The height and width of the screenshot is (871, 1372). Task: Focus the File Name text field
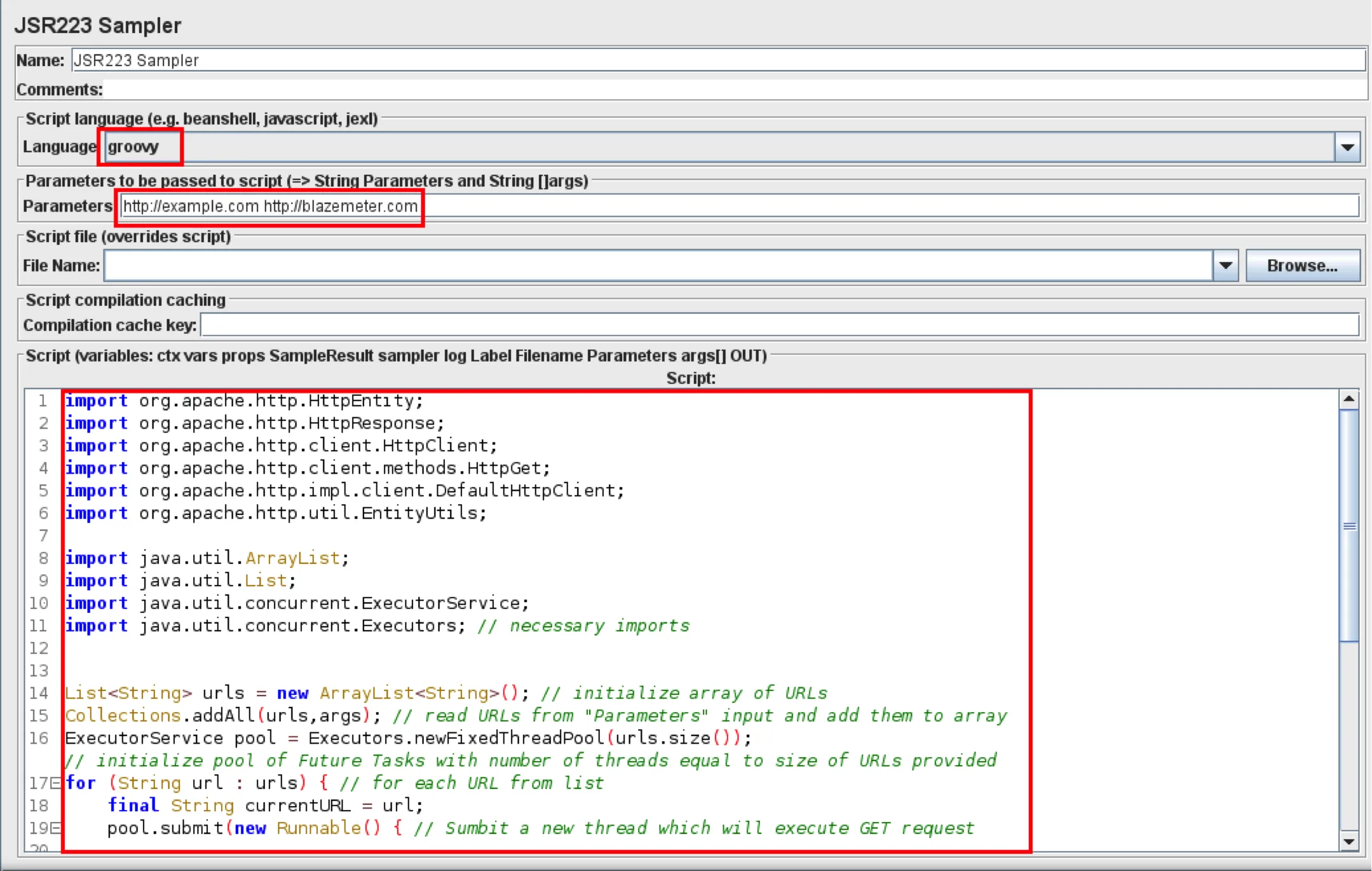click(x=658, y=266)
